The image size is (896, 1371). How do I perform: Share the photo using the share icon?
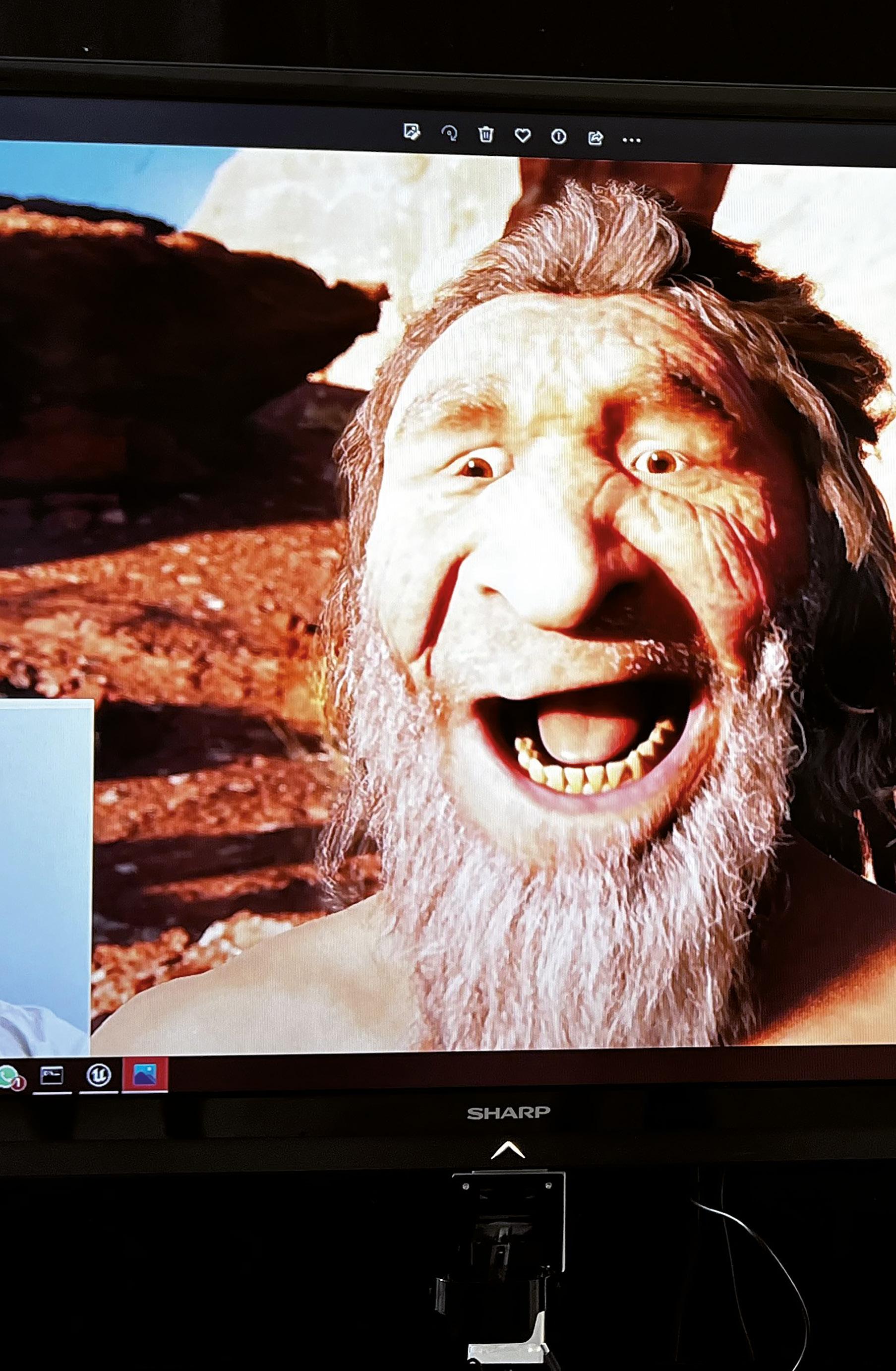point(596,138)
